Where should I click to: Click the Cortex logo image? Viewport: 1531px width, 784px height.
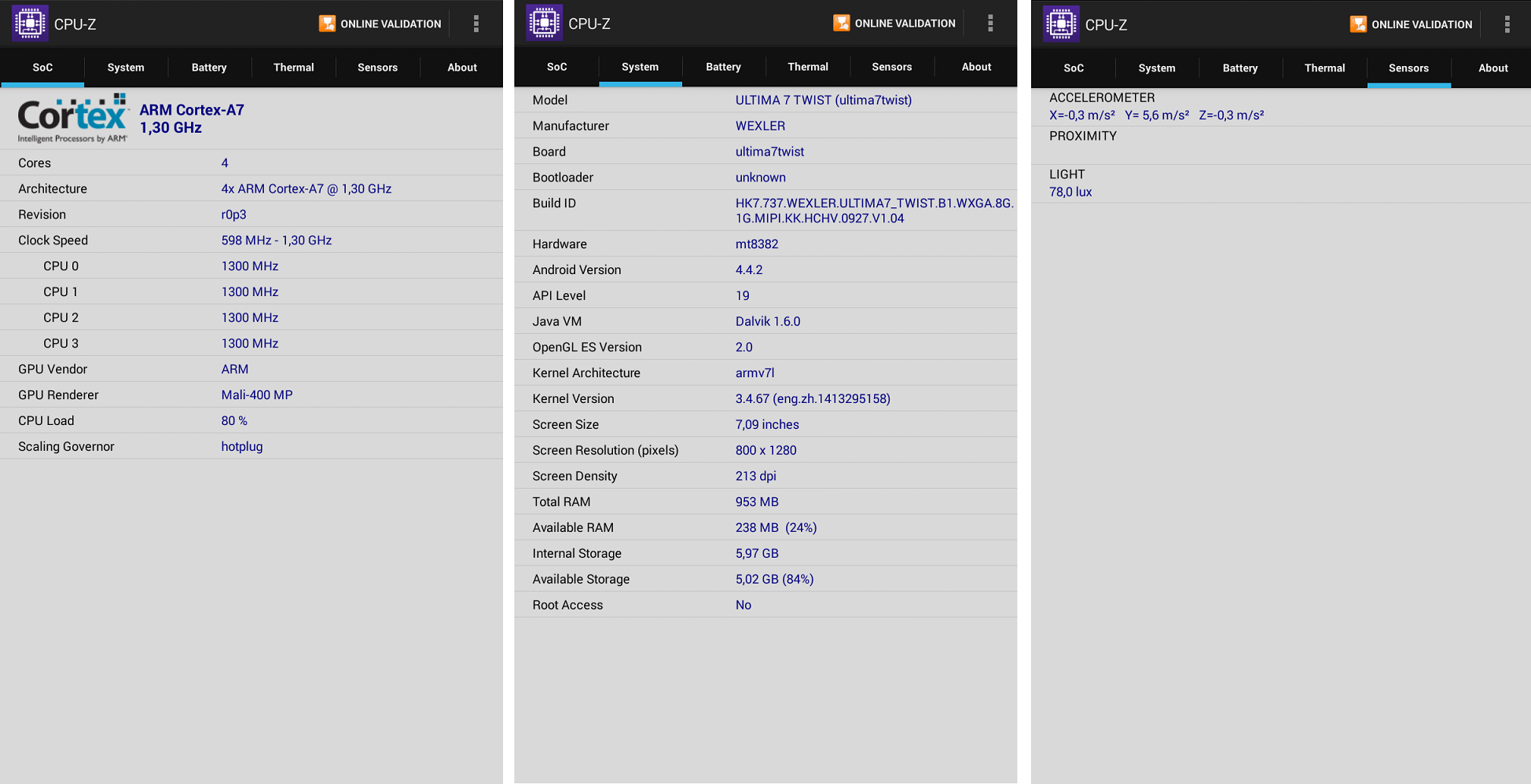click(73, 119)
